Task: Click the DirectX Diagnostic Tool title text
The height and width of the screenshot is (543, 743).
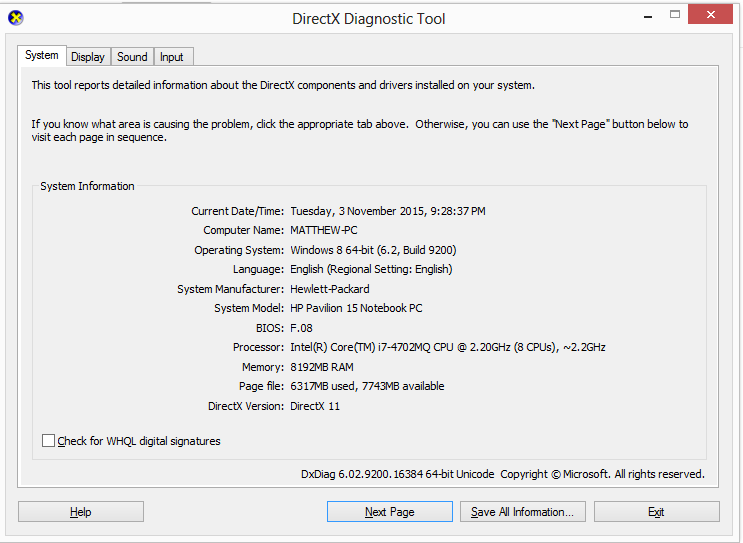Action: pos(369,18)
